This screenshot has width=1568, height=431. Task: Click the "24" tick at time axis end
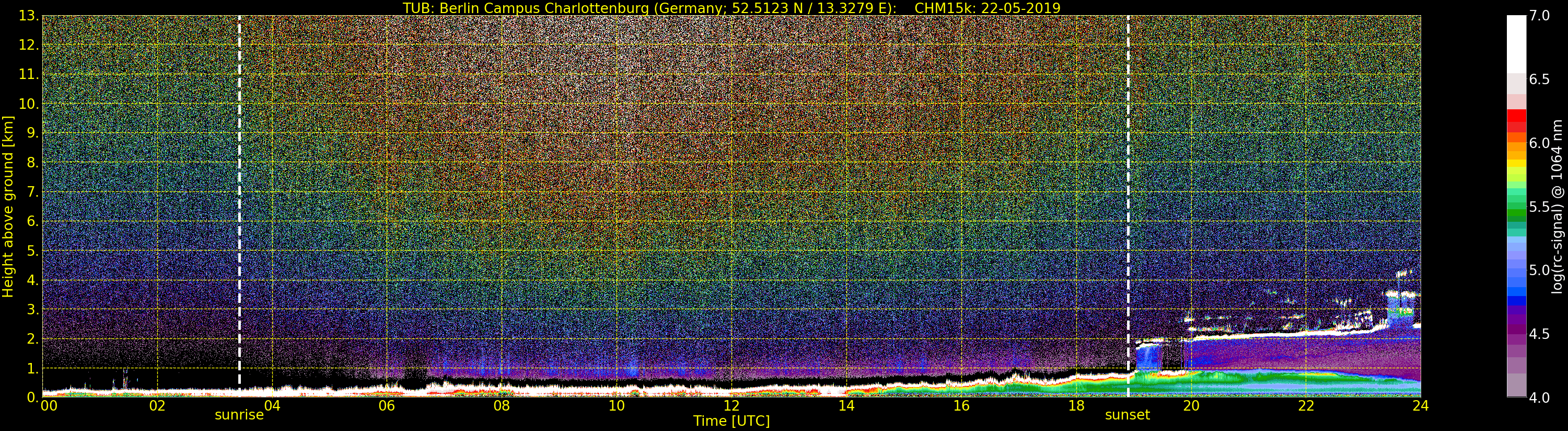pos(1420,406)
